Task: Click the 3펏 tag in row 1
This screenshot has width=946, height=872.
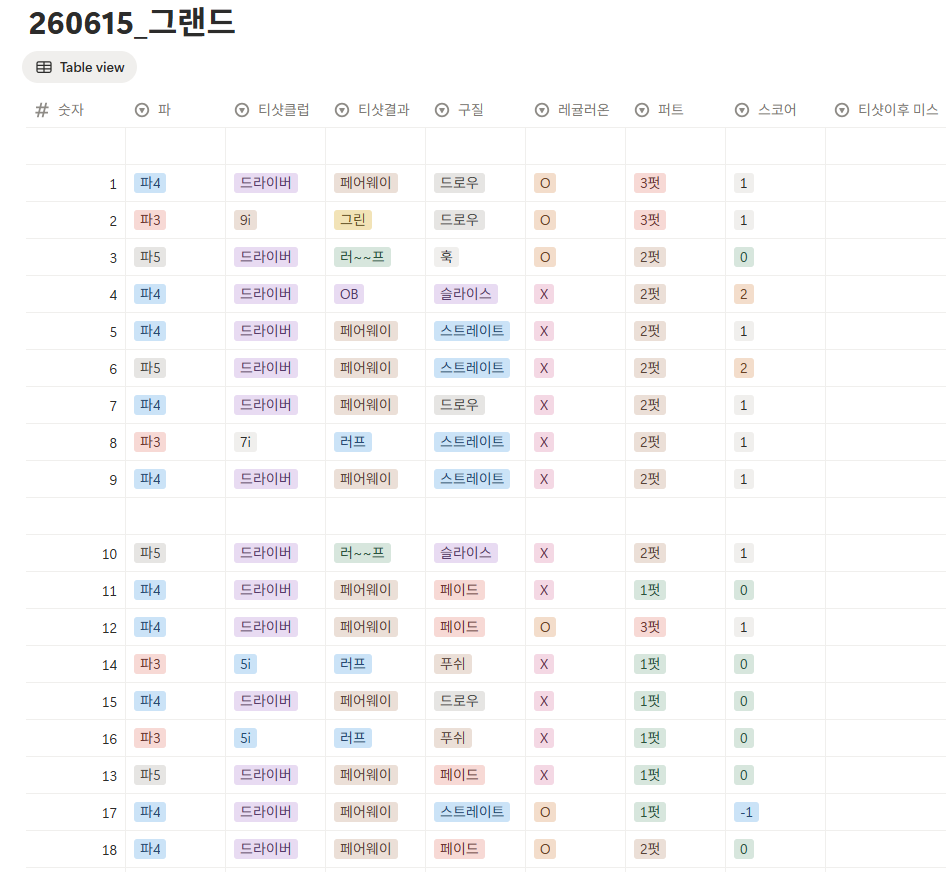Action: [650, 183]
